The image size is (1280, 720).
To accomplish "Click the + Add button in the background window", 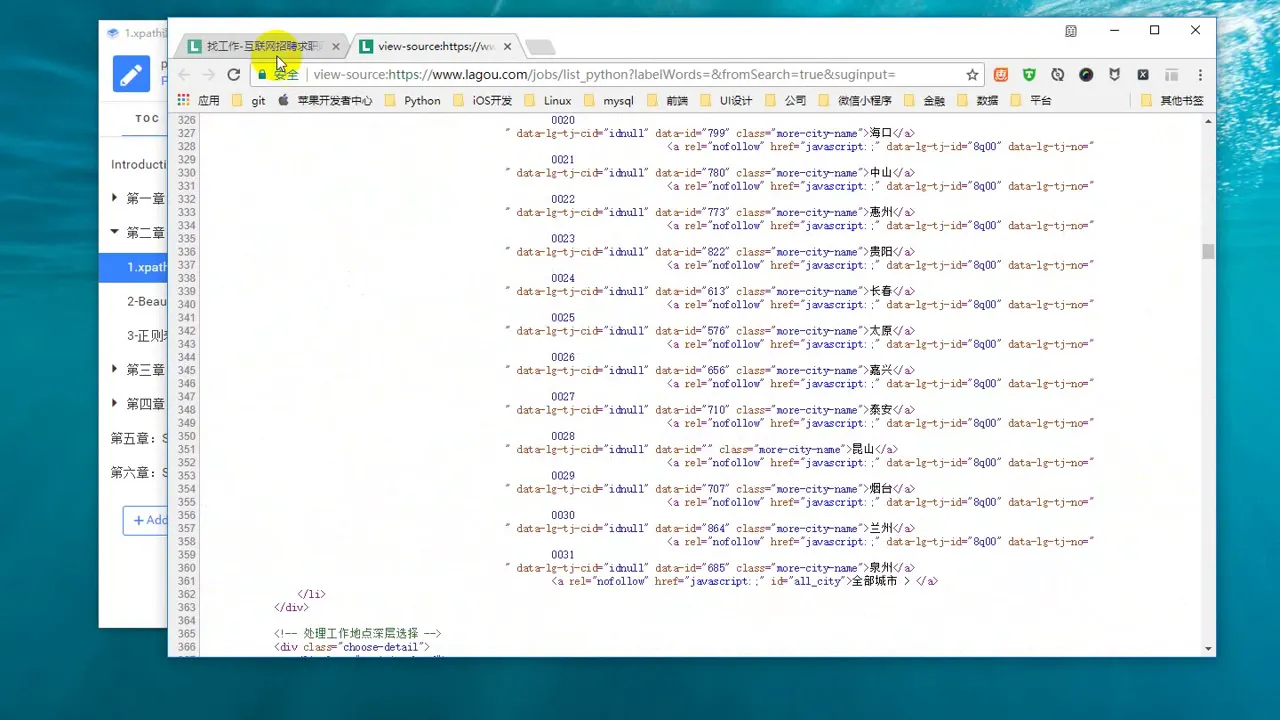I will 146,520.
